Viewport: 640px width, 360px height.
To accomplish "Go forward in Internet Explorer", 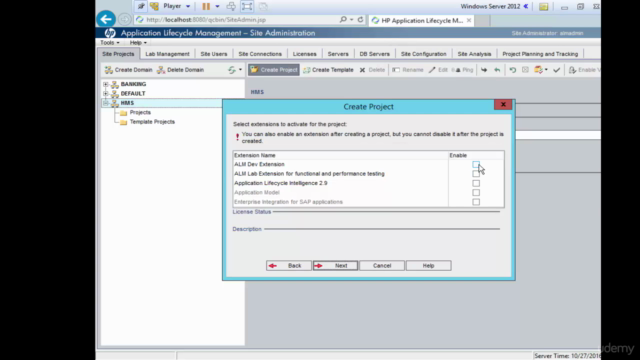I will click(x=124, y=19).
